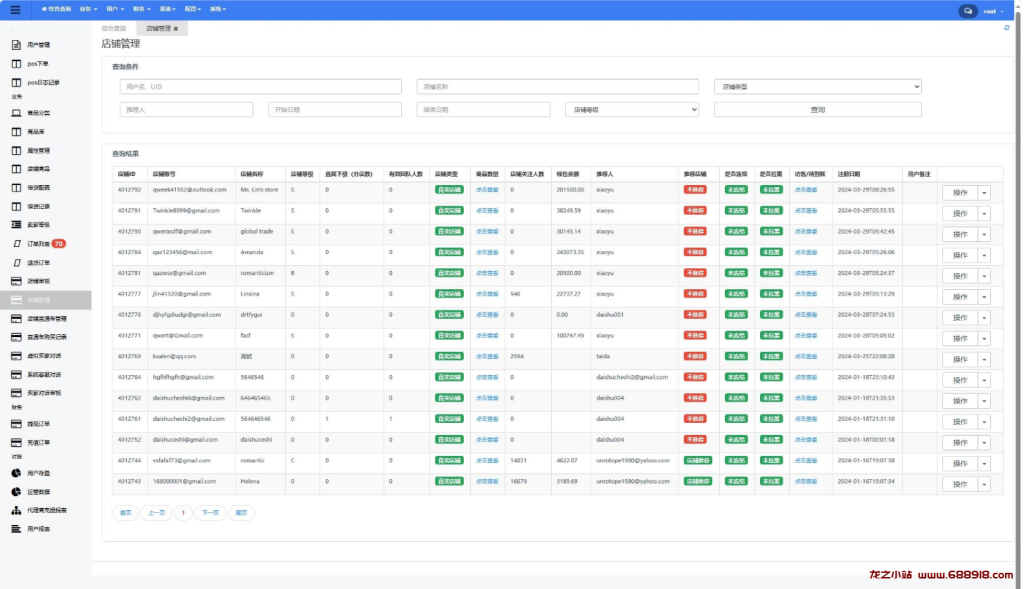1024x589 pixels.
Task: Open pos日志记录 via its sidebar icon
Action: [x=16, y=83]
